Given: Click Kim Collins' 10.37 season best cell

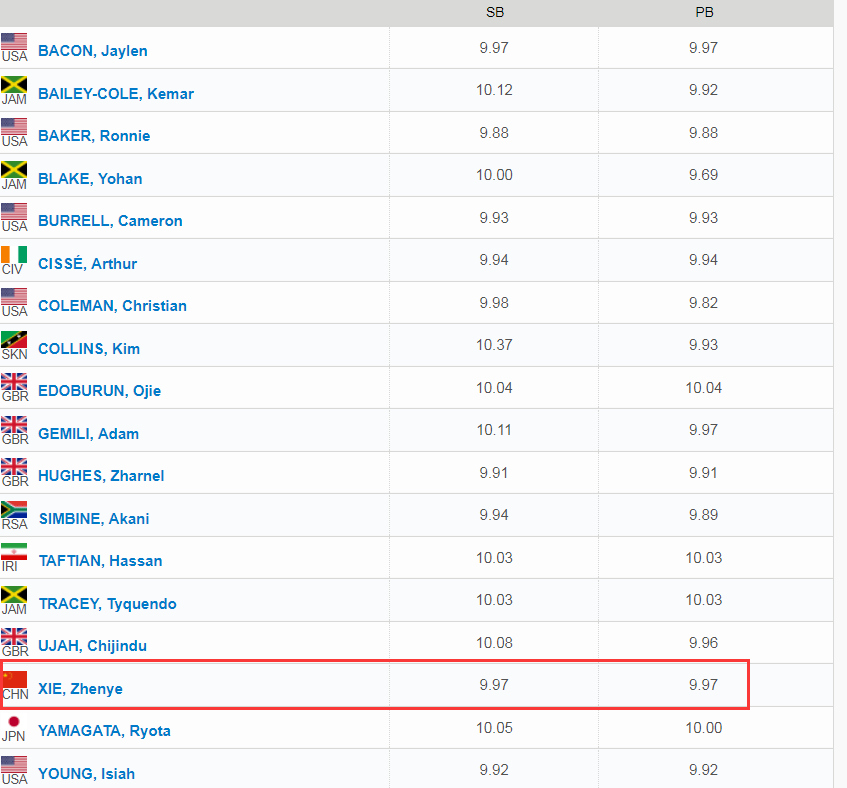Looking at the screenshot, I should click(495, 345).
